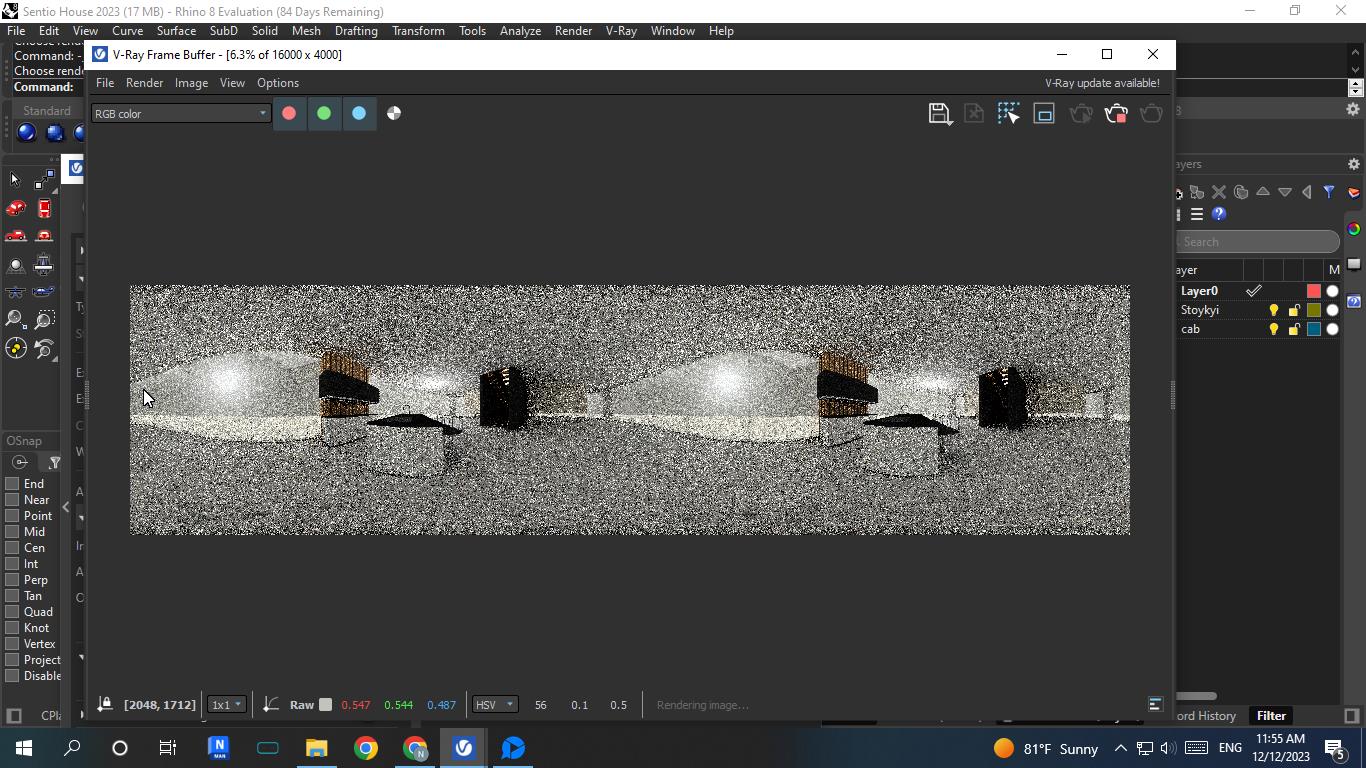Screen dimensions: 1366x768
Task: Toggle the cab layer lock icon
Action: tap(1294, 329)
